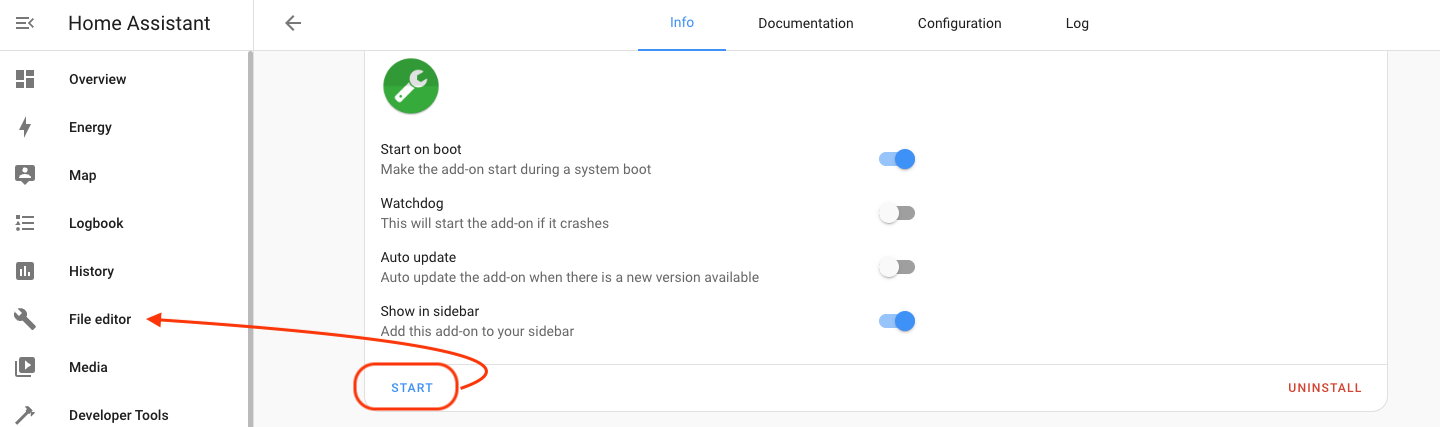Click the red UNINSTALL button

[1324, 388]
